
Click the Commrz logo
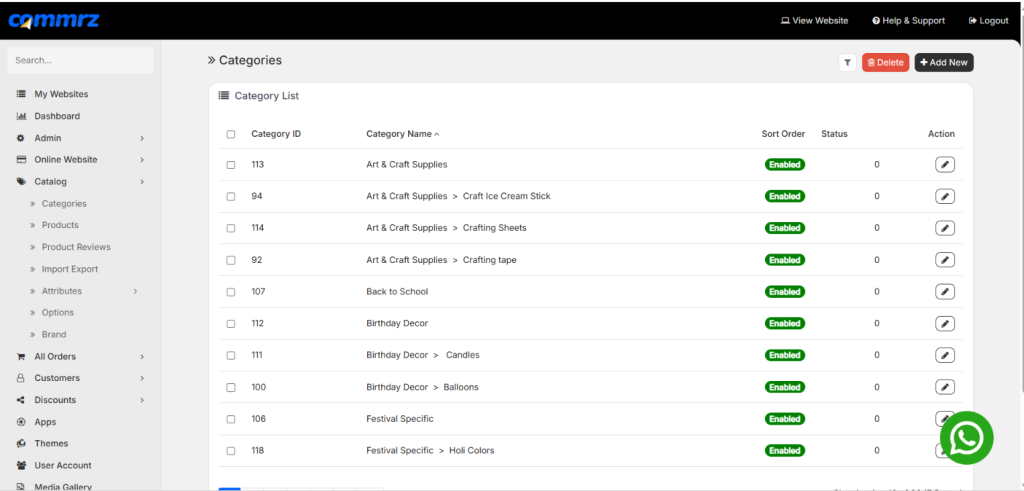(54, 20)
